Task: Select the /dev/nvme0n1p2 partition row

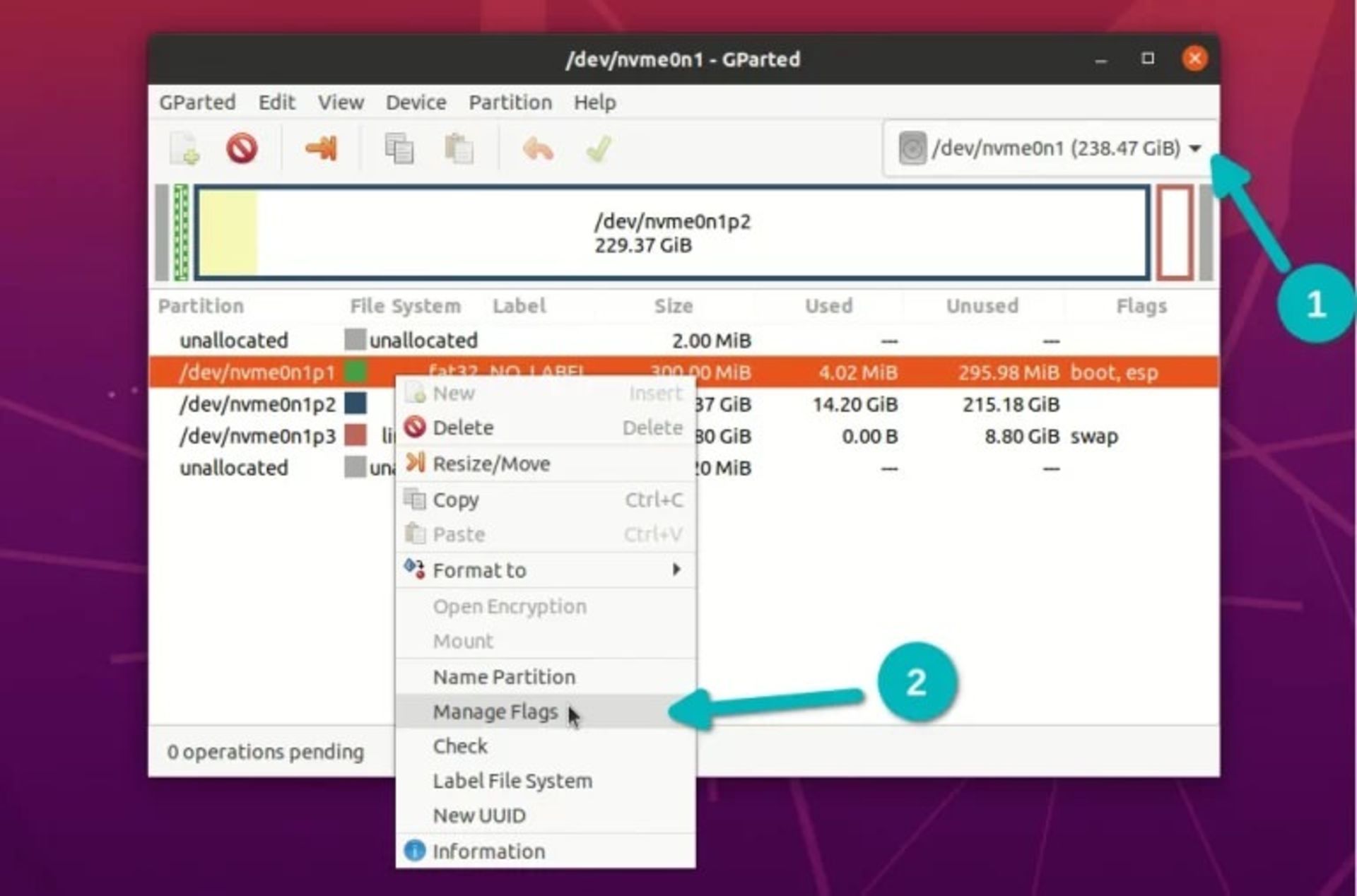Action: point(683,404)
